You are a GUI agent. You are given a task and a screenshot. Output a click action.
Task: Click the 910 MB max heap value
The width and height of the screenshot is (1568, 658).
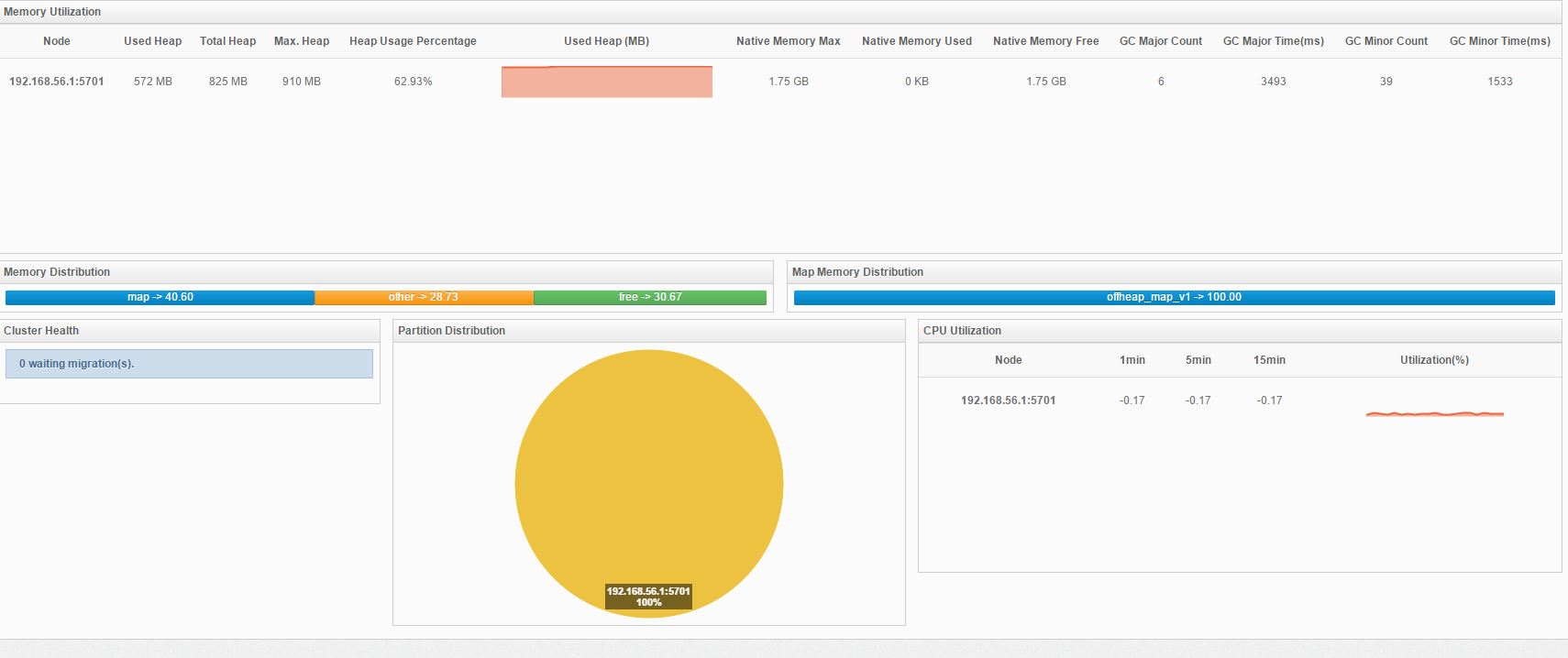coord(302,82)
